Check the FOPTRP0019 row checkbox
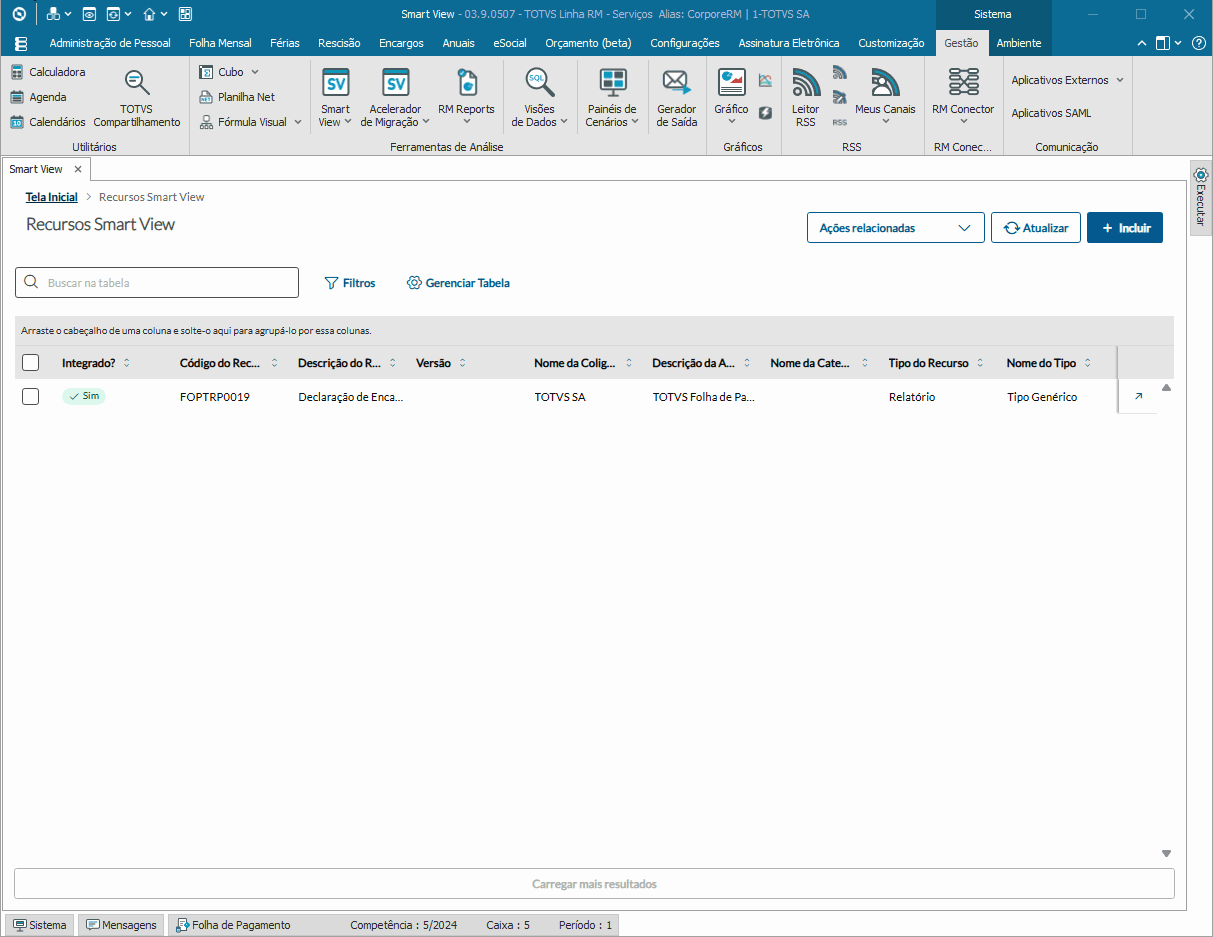This screenshot has height=937, width=1213. (x=31, y=397)
